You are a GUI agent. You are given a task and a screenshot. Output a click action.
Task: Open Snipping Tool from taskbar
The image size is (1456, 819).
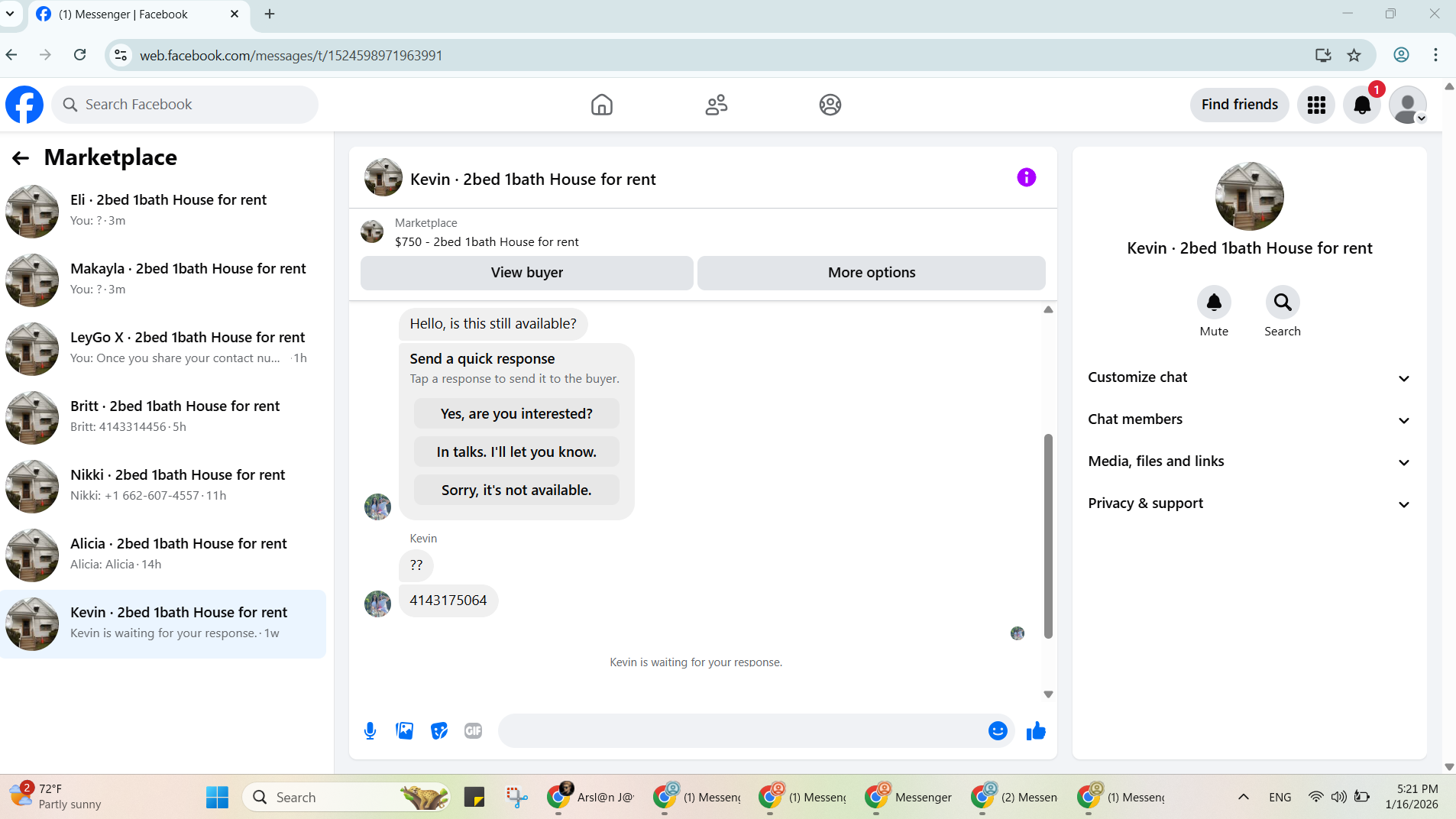pos(517,798)
